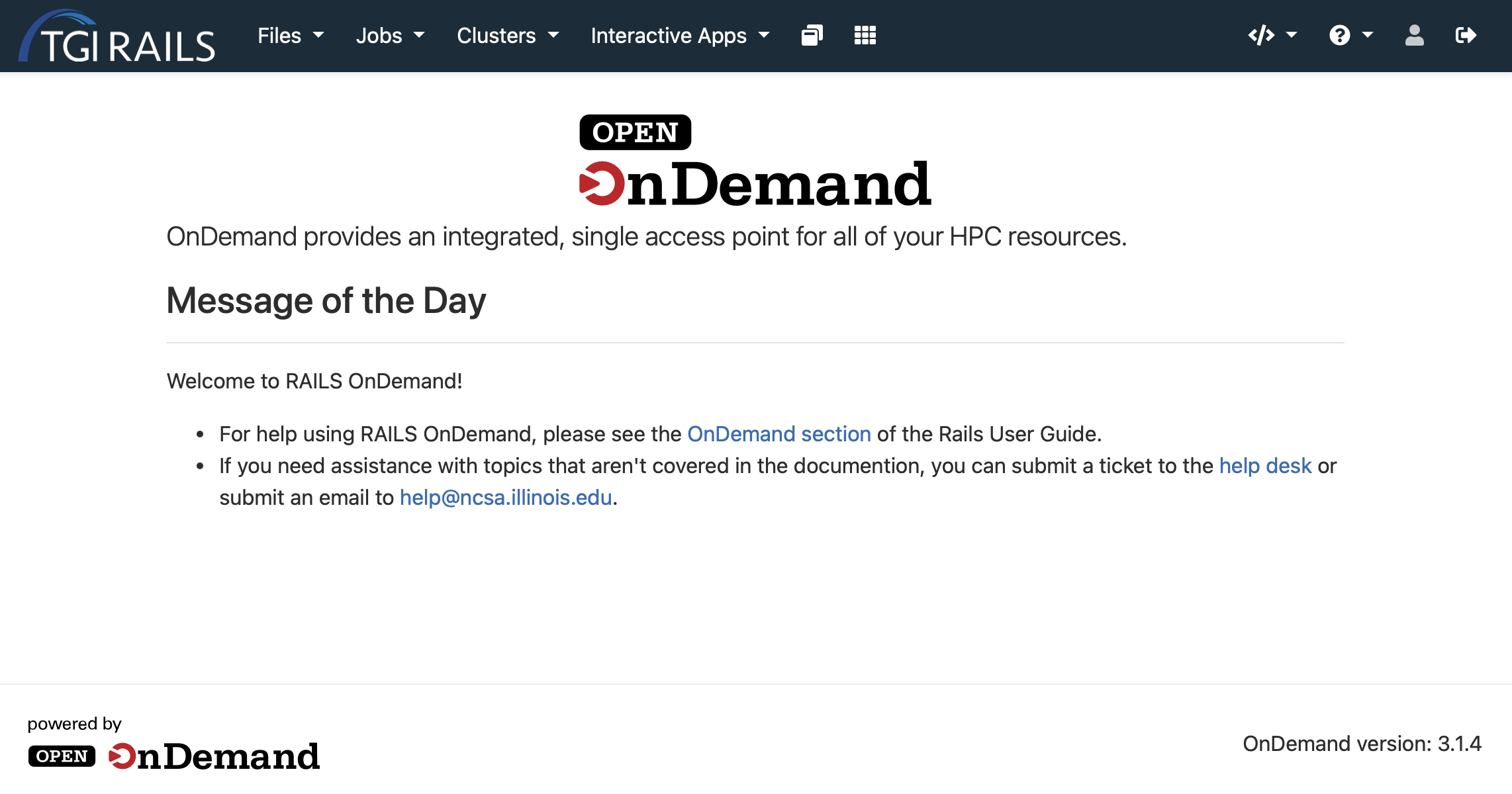Open the Clusters menu

pyautogui.click(x=508, y=36)
